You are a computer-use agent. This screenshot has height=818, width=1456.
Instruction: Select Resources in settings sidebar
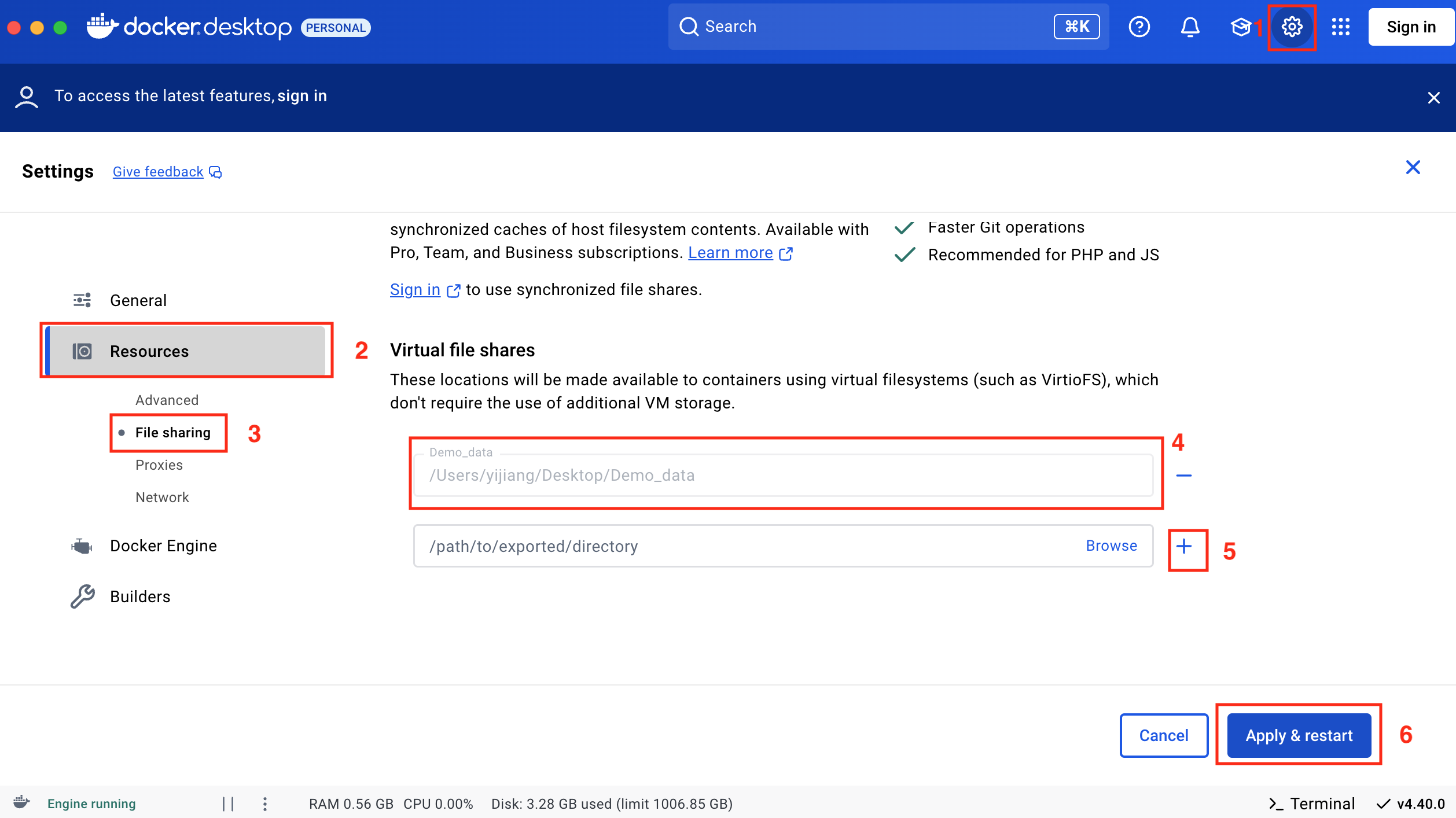click(x=186, y=351)
